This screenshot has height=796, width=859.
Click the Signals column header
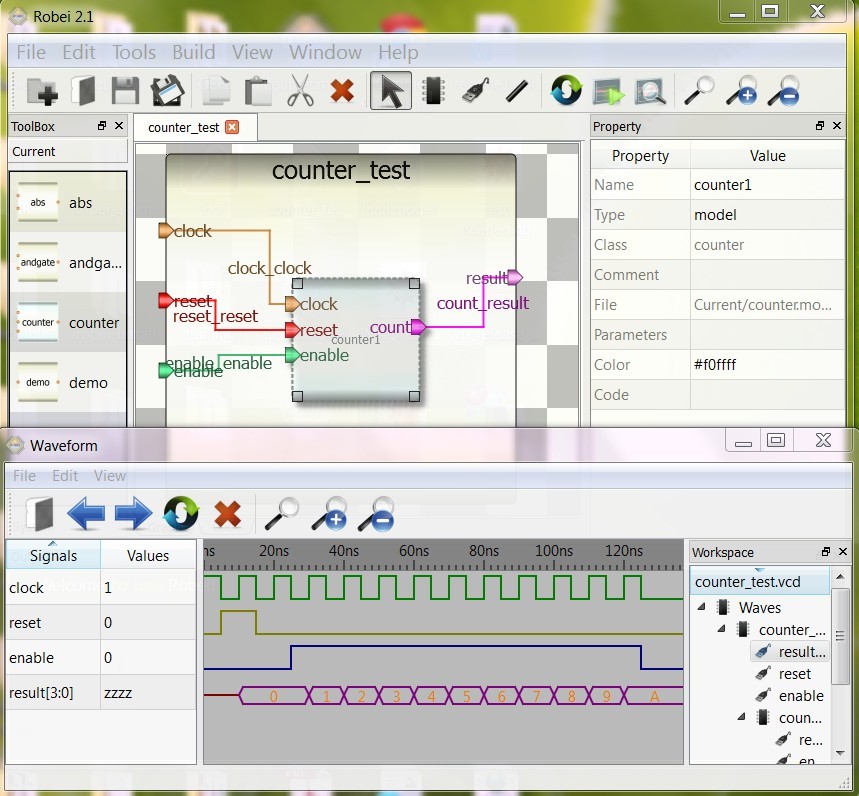(x=53, y=556)
